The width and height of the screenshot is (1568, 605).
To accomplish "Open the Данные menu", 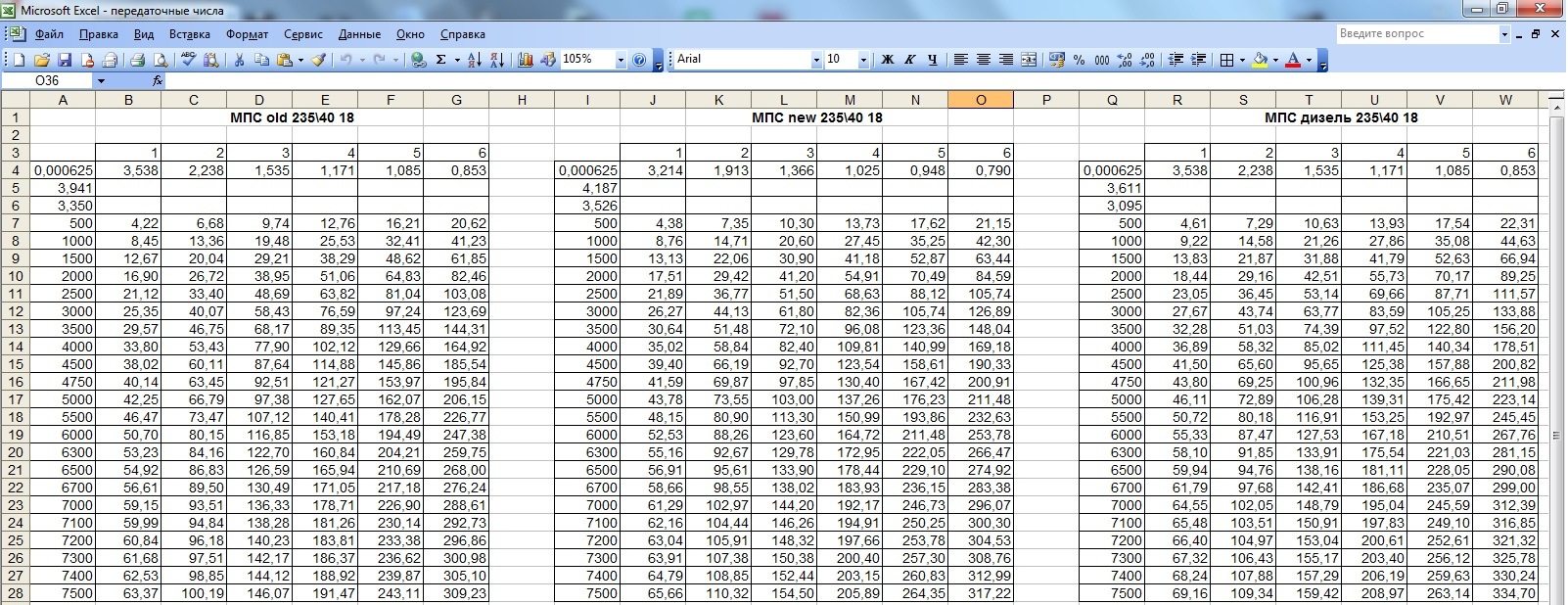I will pyautogui.click(x=359, y=34).
